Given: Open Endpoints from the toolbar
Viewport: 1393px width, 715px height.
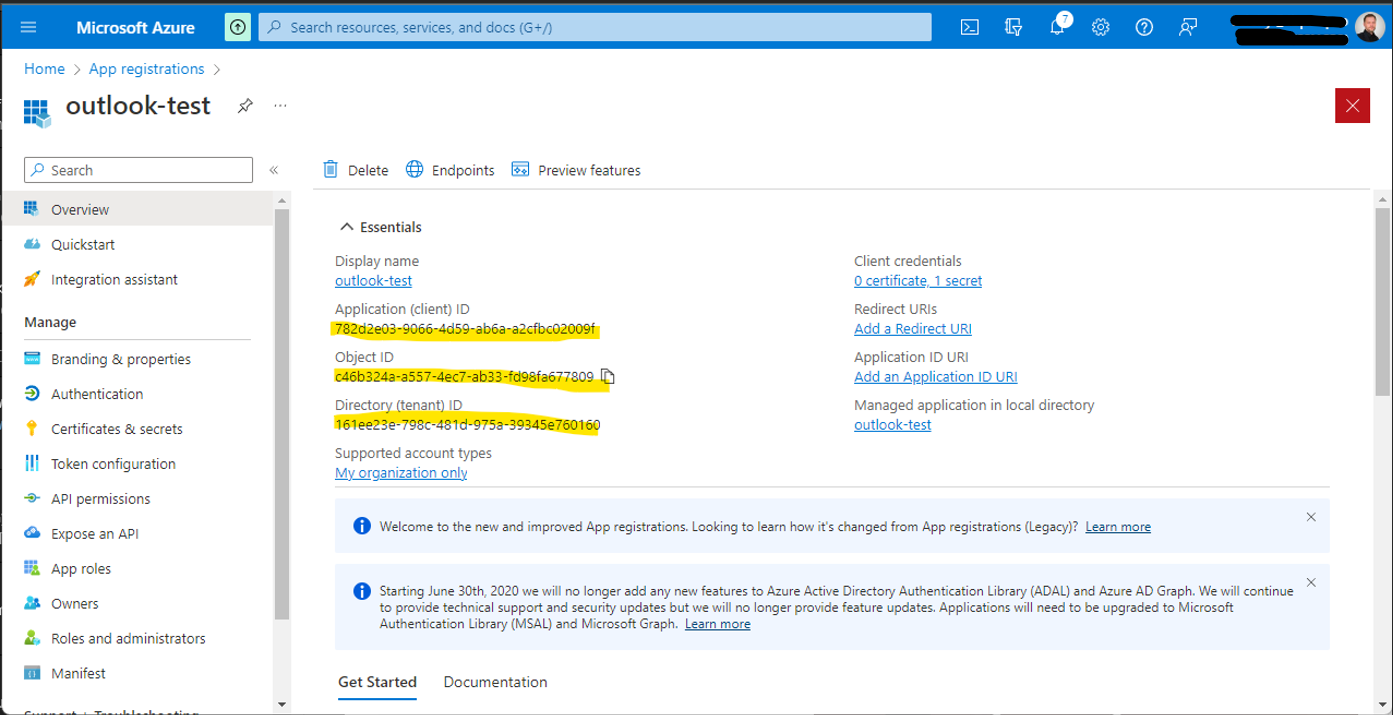Looking at the screenshot, I should pyautogui.click(x=450, y=170).
